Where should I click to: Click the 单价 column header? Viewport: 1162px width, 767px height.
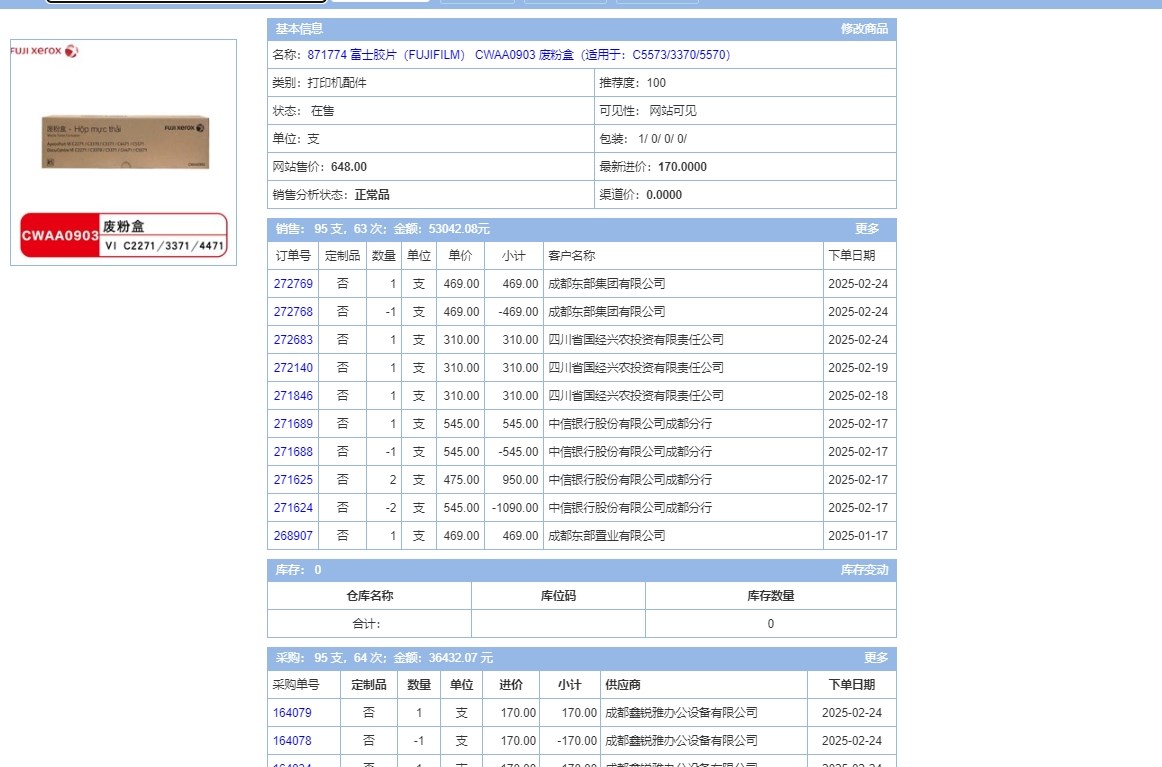point(460,256)
